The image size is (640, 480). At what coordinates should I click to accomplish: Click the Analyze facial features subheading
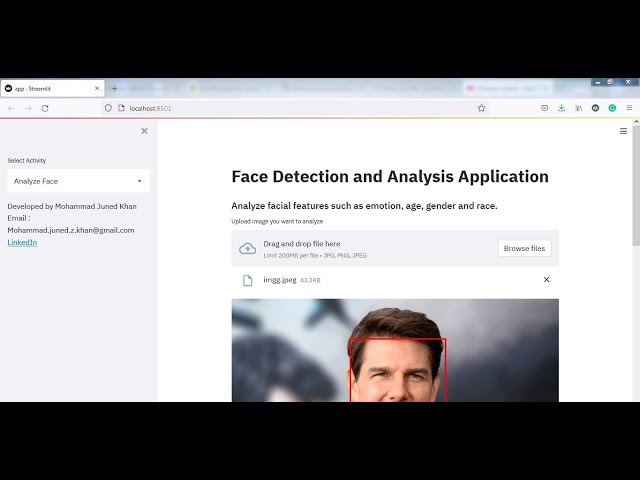pos(364,206)
